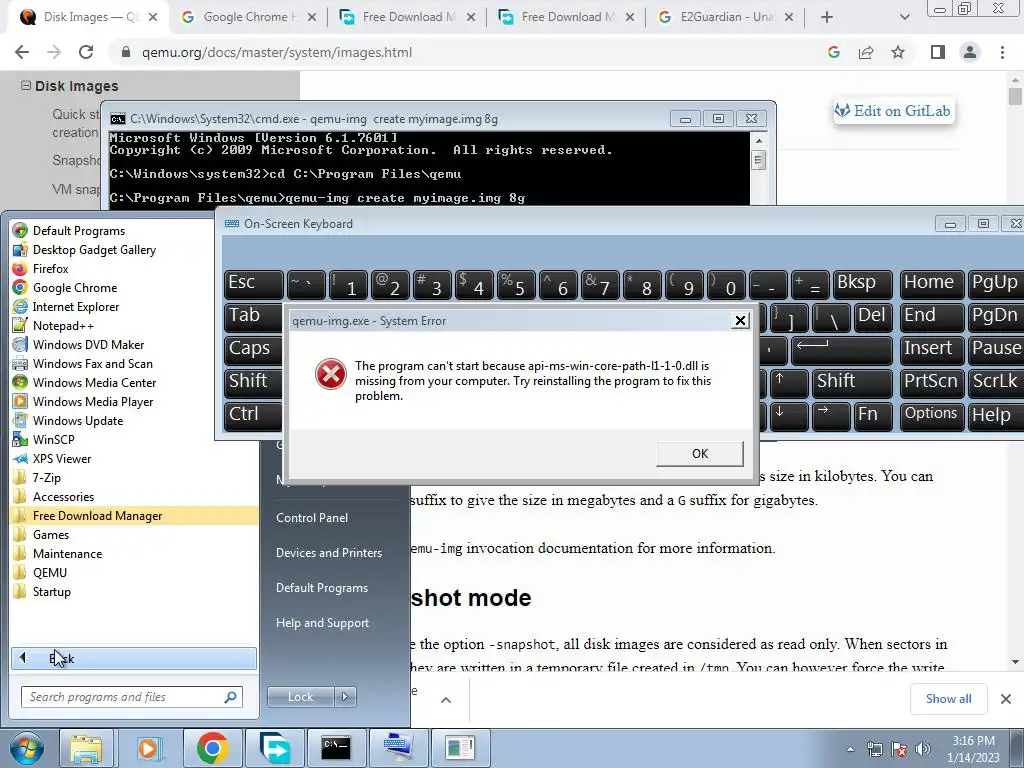Show hidden system tray icons
The width and height of the screenshot is (1024, 768).
[850, 749]
